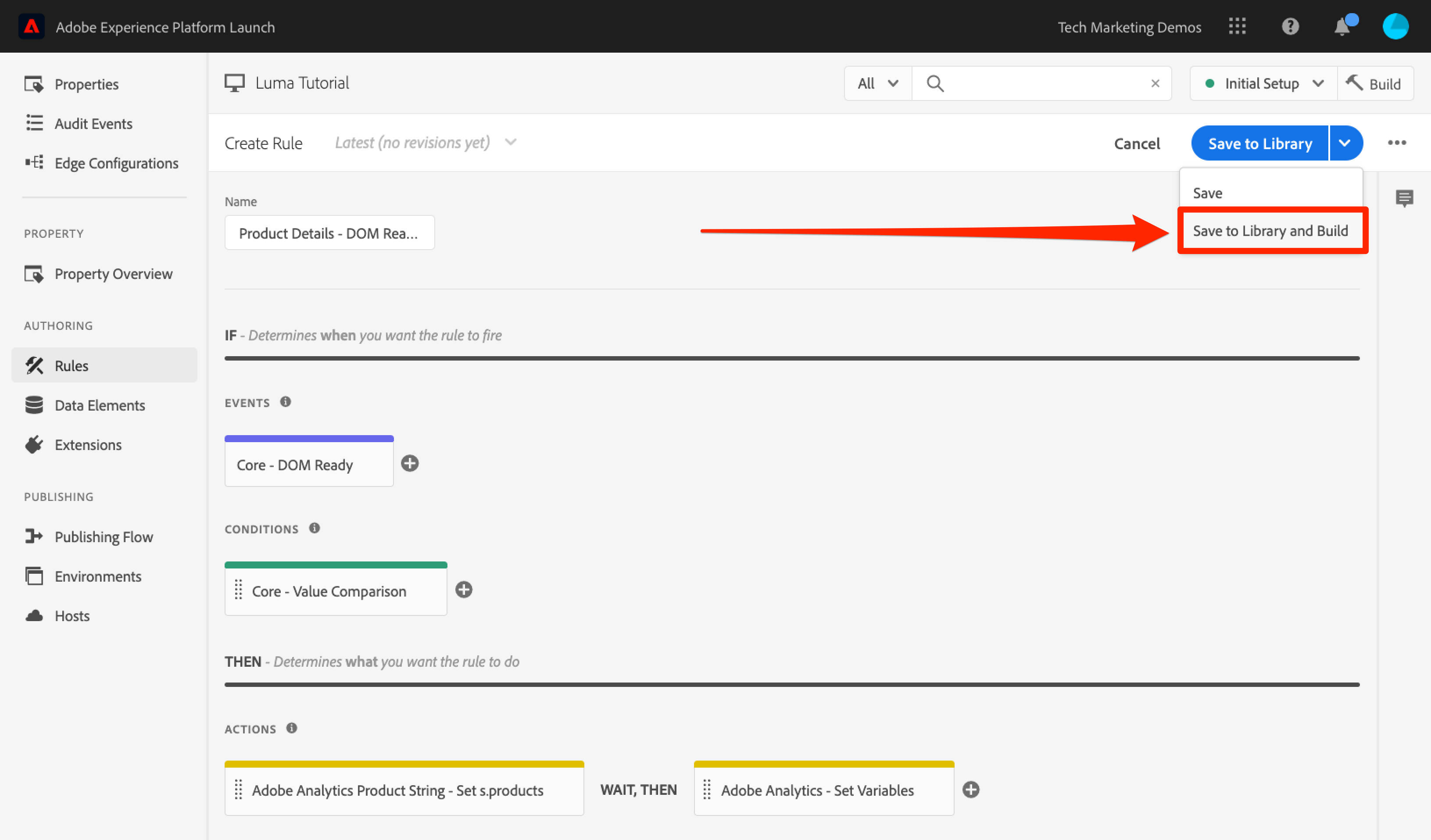The height and width of the screenshot is (840, 1431).
Task: Expand the All filter dropdown
Action: click(x=877, y=83)
